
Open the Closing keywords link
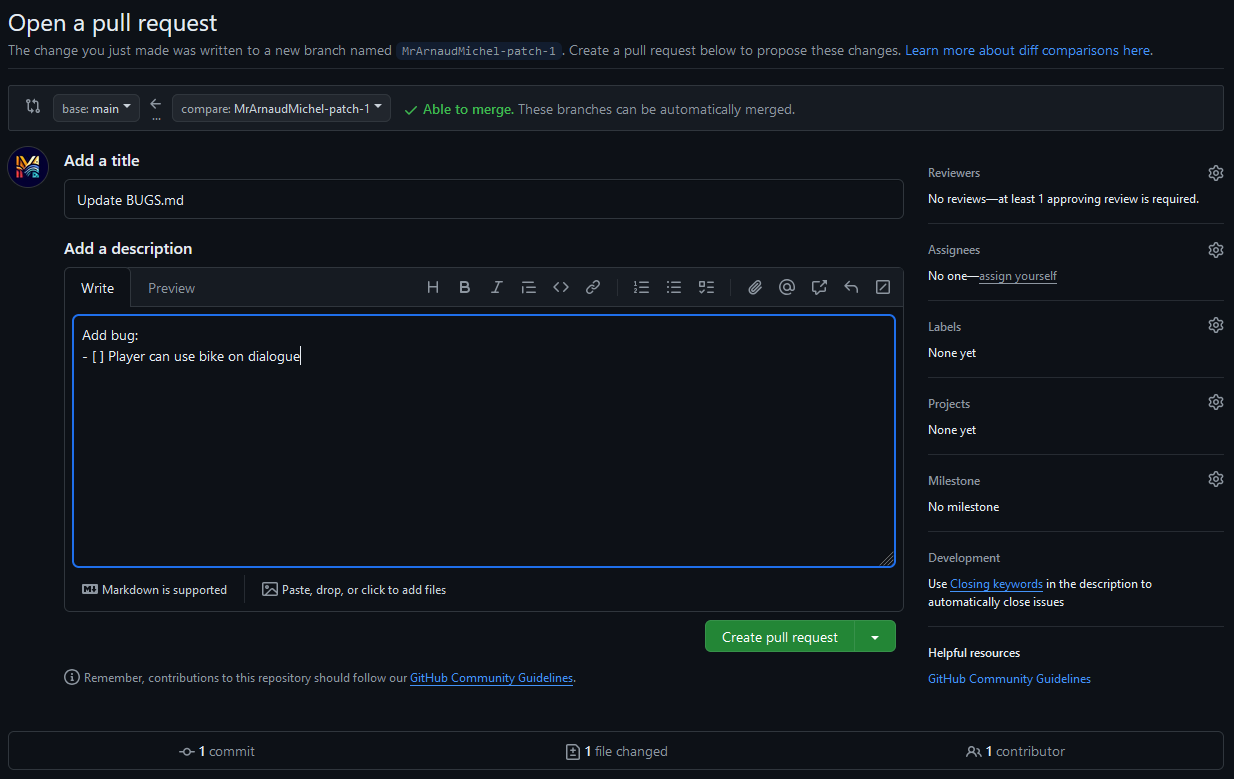[x=996, y=584]
